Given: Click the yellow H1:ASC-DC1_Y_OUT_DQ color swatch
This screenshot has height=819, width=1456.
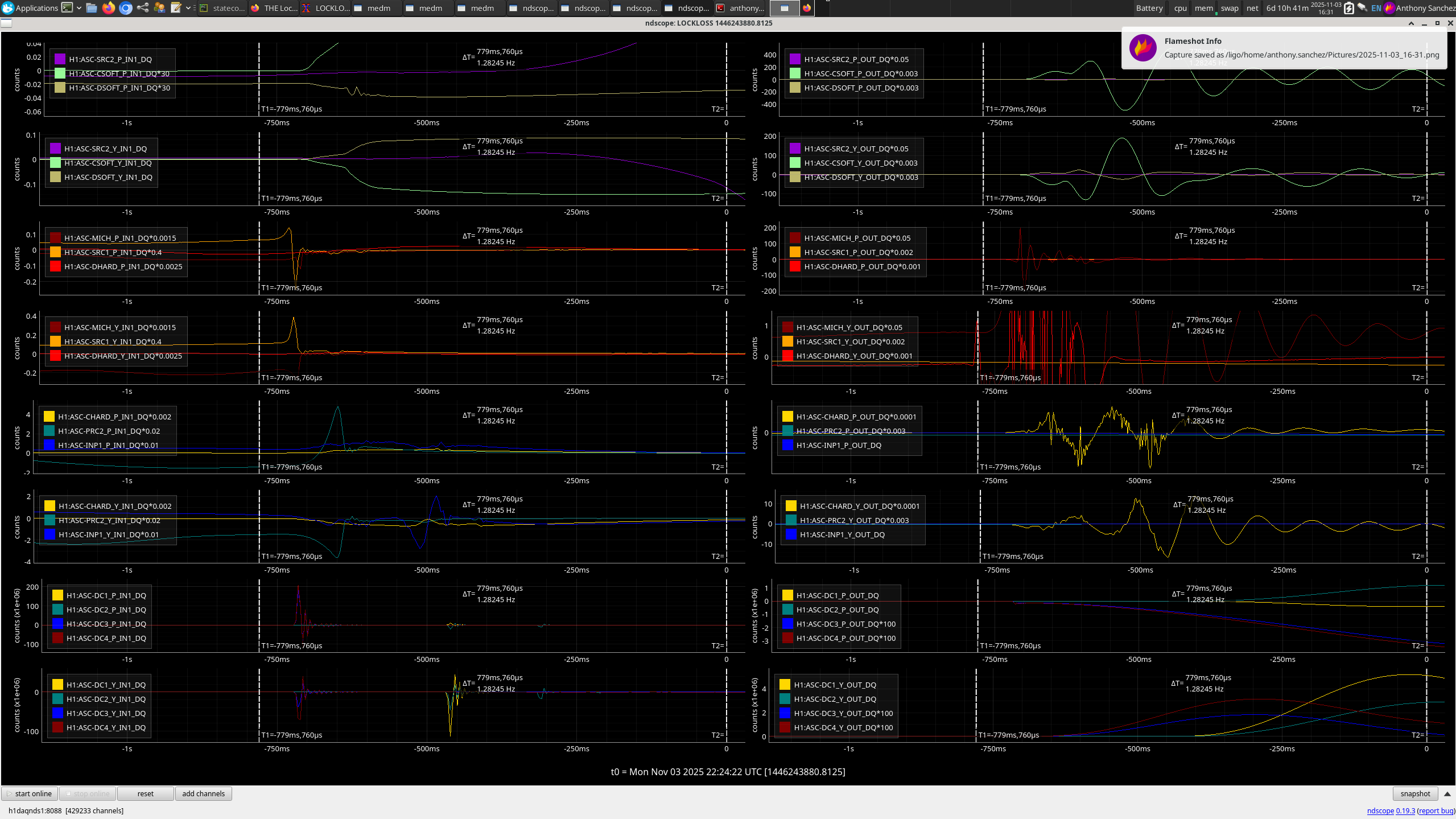Looking at the screenshot, I should [x=785, y=685].
